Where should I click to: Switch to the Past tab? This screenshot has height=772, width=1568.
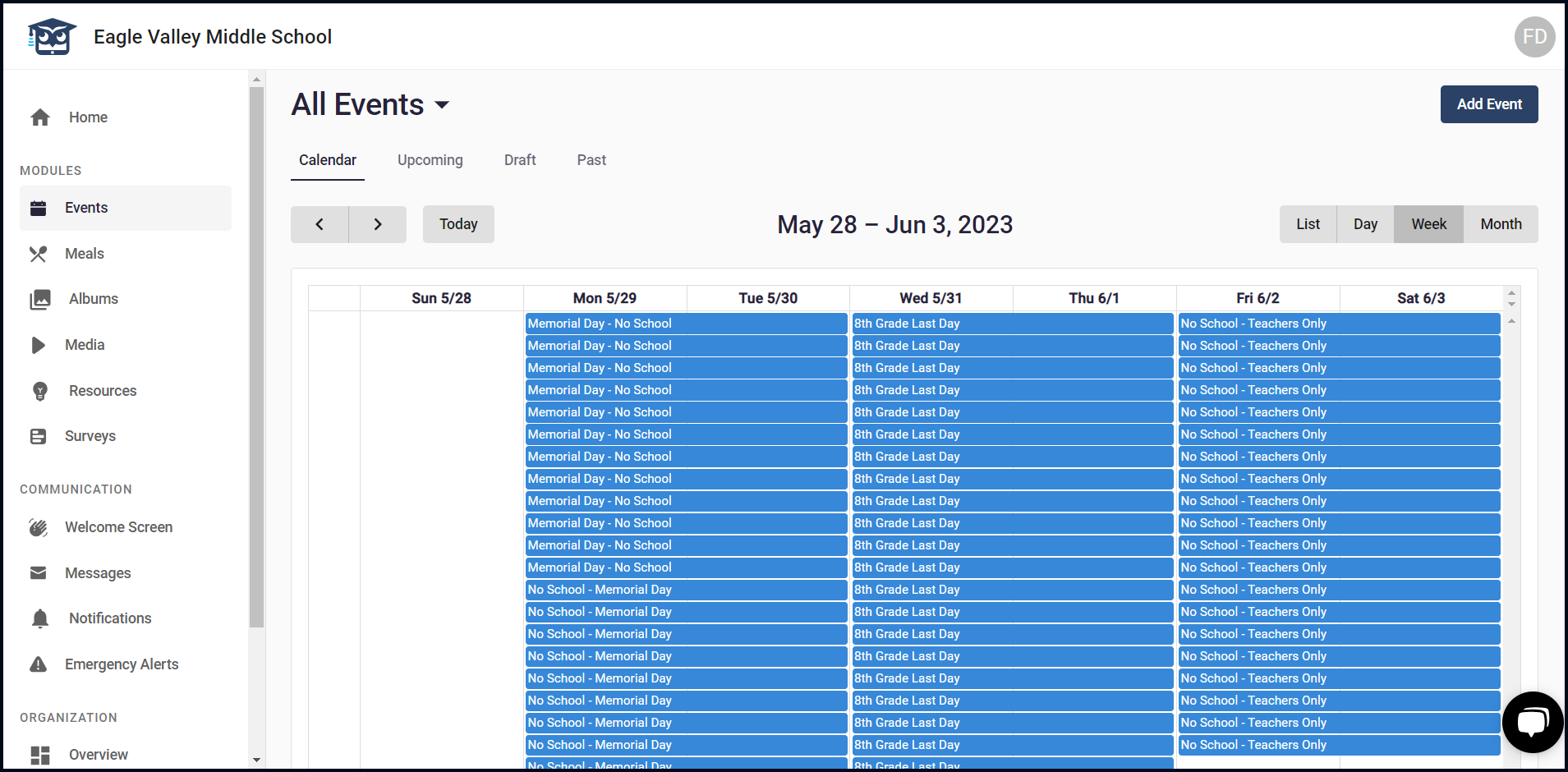[x=591, y=160]
